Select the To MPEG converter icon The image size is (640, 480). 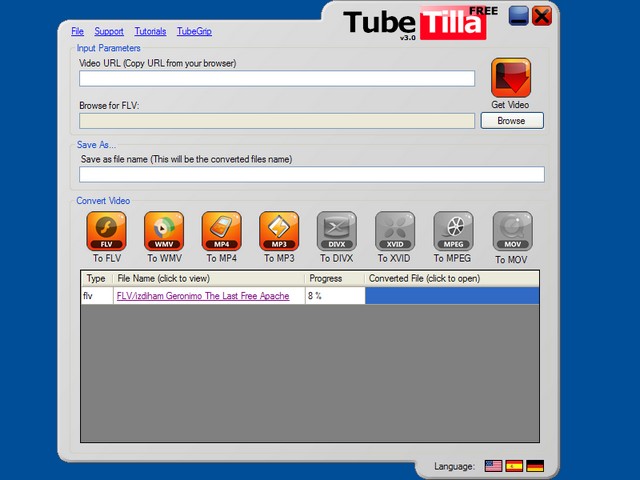pos(453,231)
